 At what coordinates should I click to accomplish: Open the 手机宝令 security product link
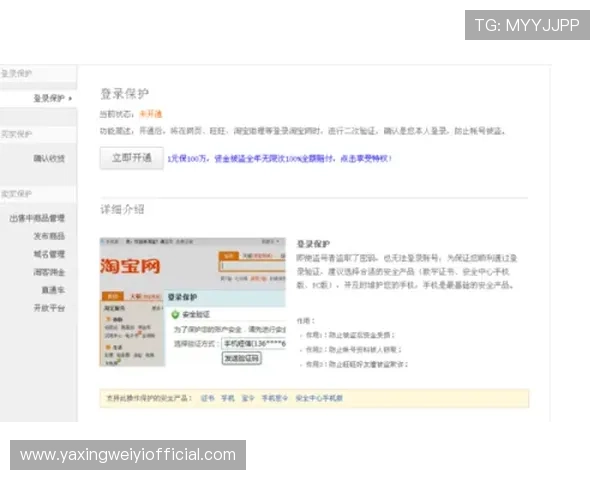click(x=274, y=398)
